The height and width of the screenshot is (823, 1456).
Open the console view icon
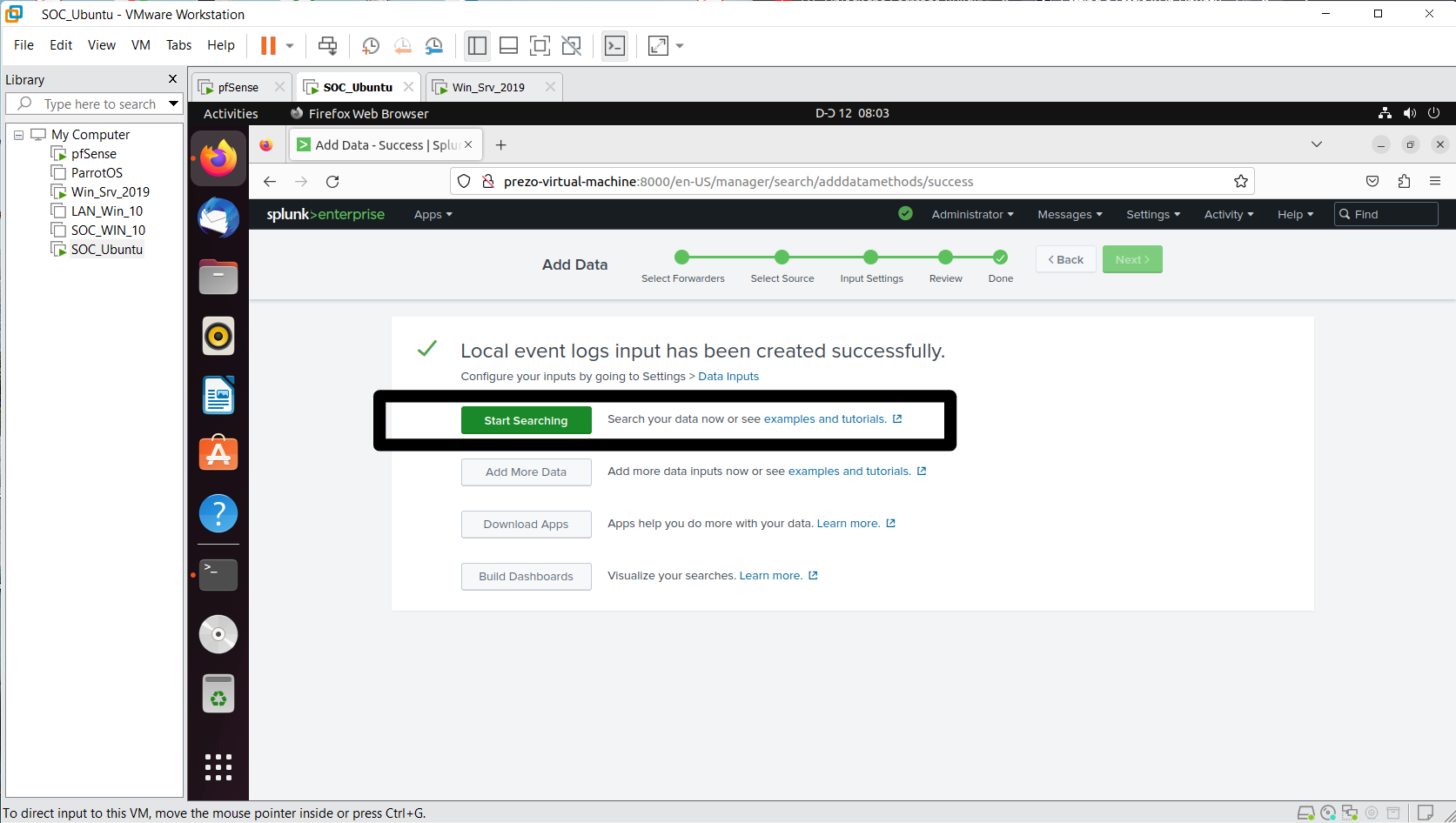pos(614,46)
